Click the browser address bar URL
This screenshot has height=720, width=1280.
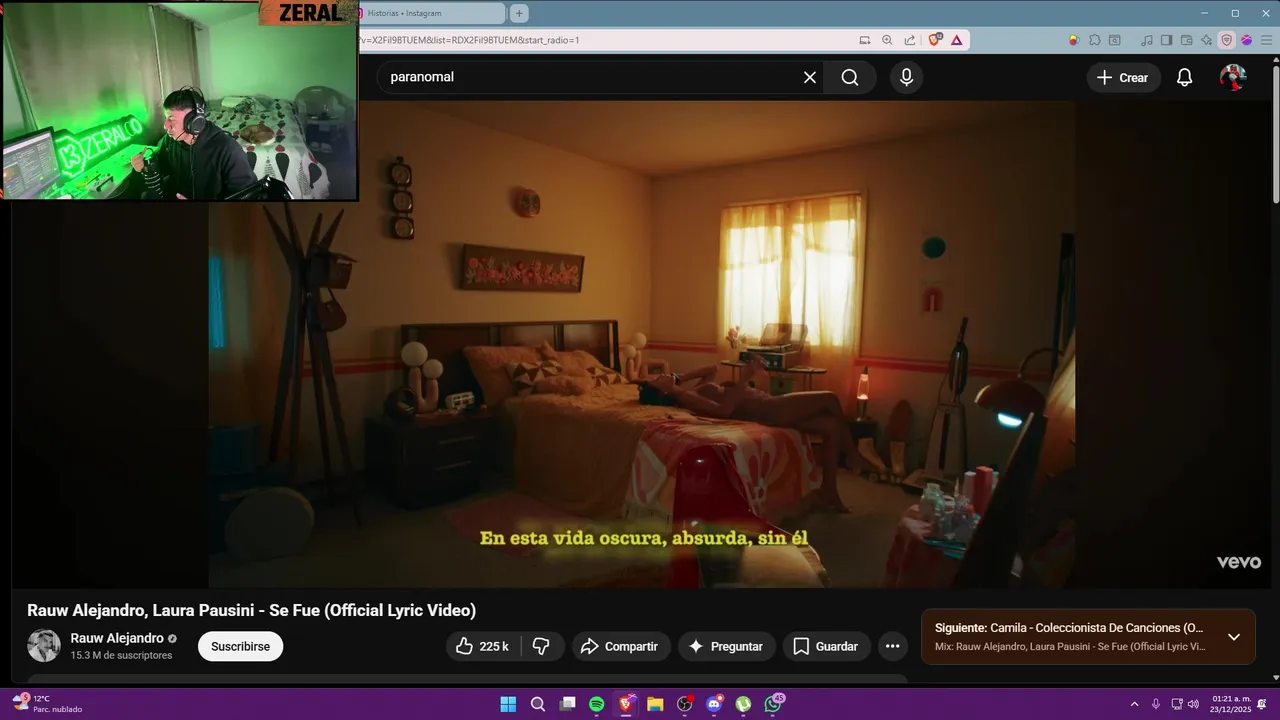[x=469, y=40]
